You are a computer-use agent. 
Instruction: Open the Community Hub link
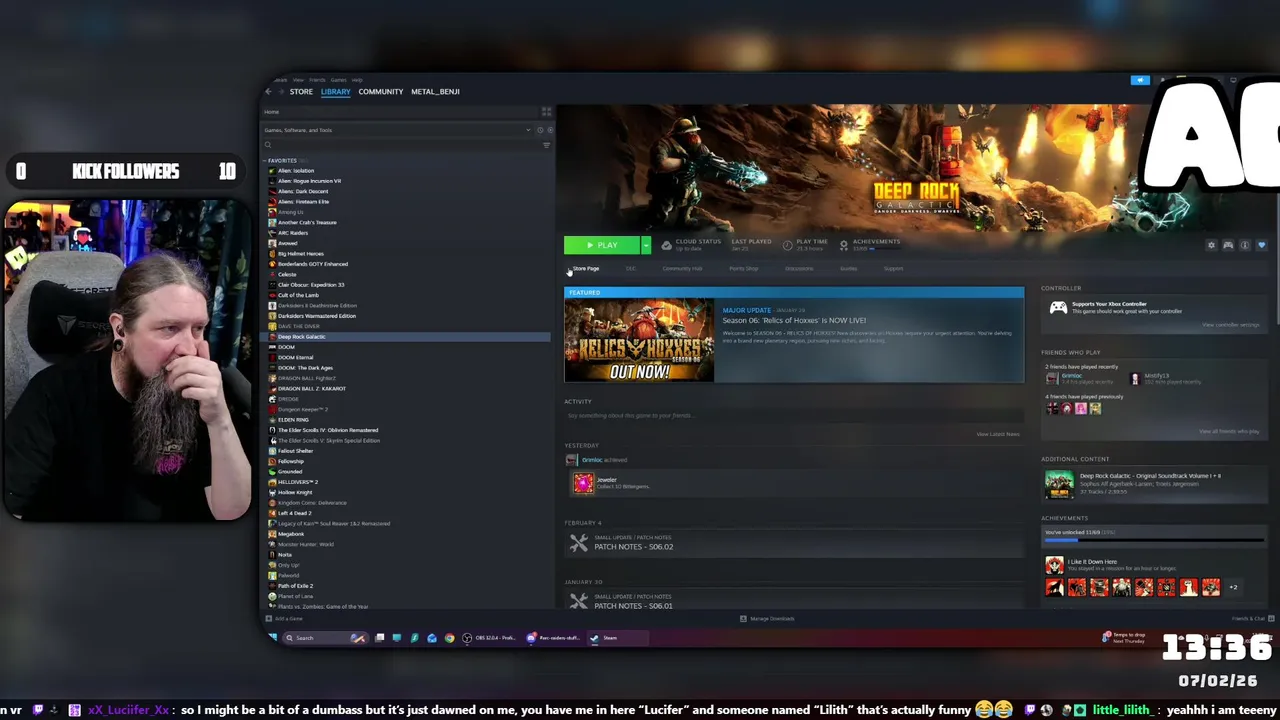pos(682,268)
